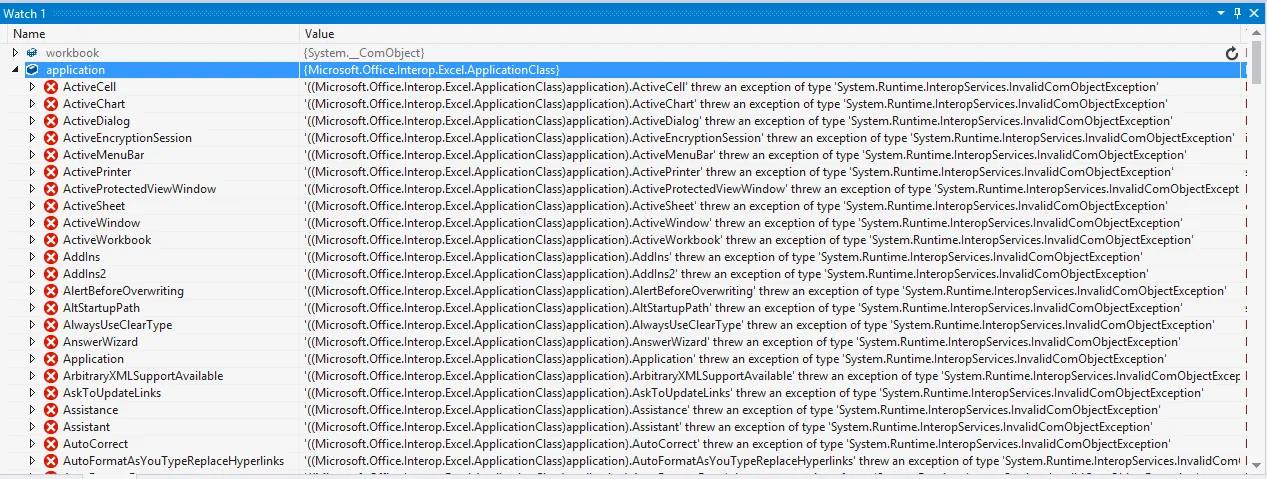Click the error icon beside AlertBeforeOverwriting

pos(51,291)
